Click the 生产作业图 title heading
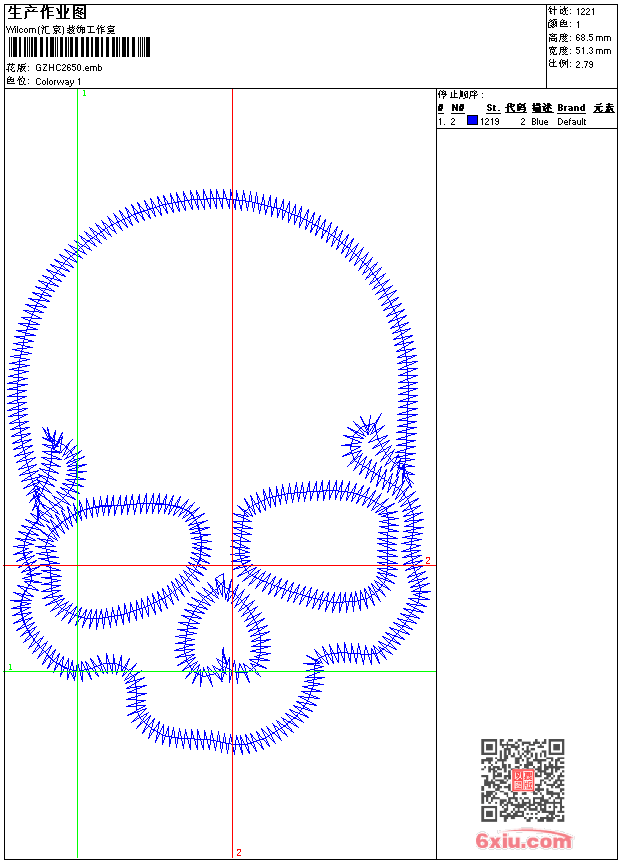This screenshot has width=620, height=860. click(47, 13)
